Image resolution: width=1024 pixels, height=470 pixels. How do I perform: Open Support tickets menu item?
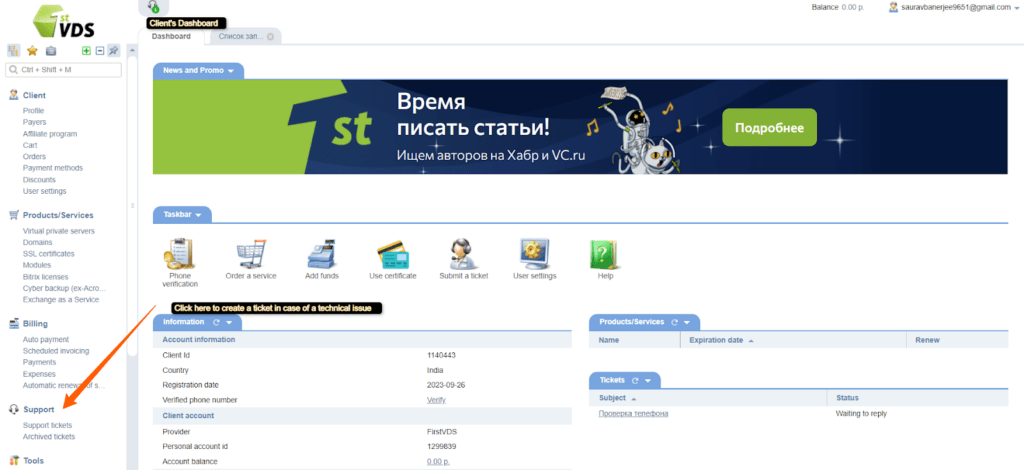[x=48, y=425]
